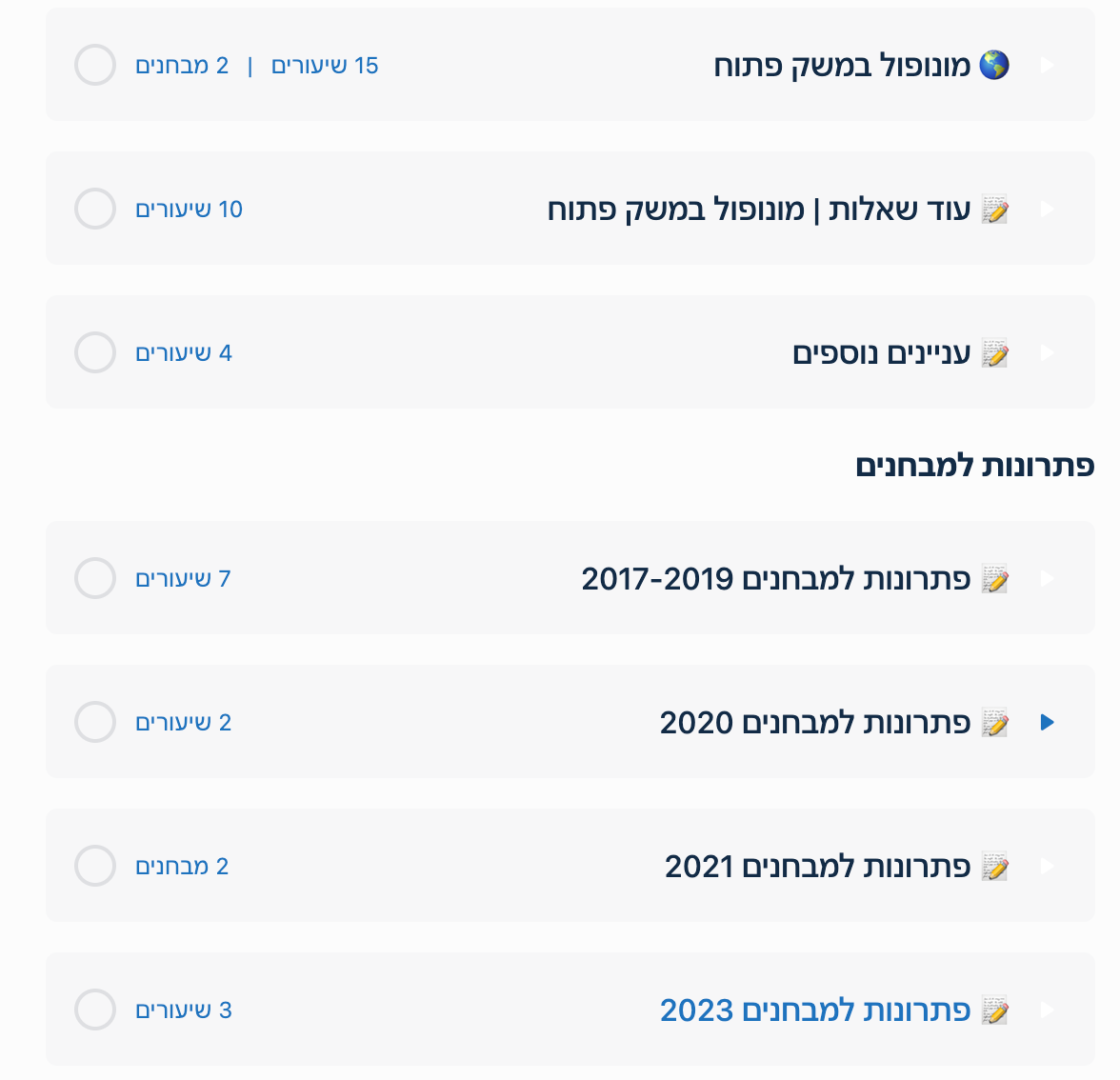The width and height of the screenshot is (1120, 1080).
Task: Click the memo icon beside עניינים נוספים
Action: click(994, 353)
